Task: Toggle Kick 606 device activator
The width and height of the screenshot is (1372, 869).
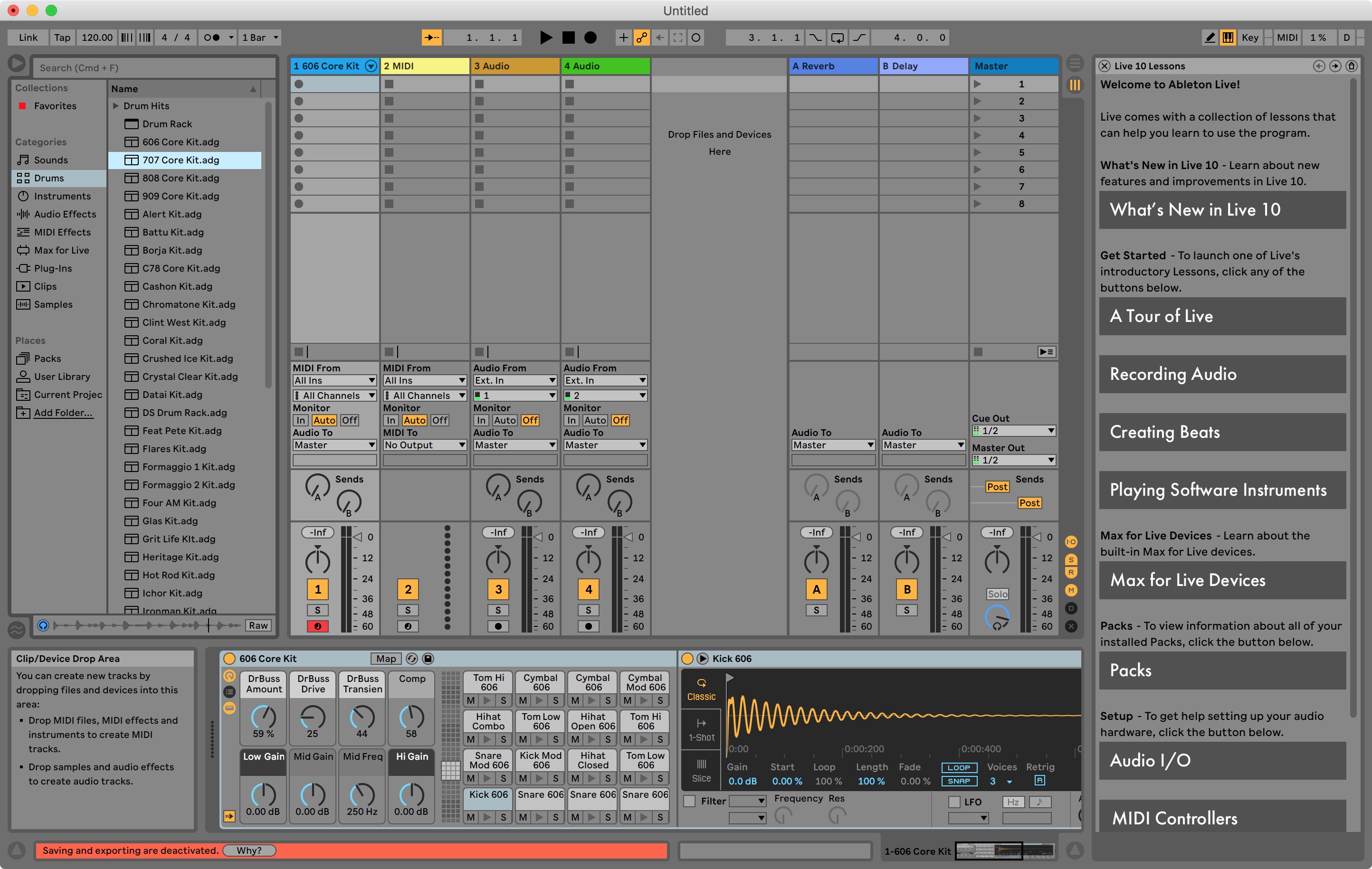Action: coord(687,659)
